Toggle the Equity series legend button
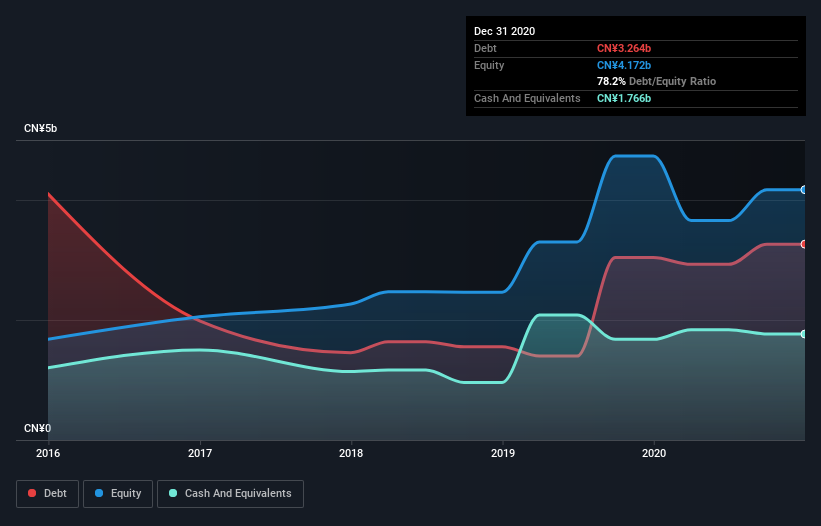This screenshot has width=821, height=526. (x=118, y=494)
